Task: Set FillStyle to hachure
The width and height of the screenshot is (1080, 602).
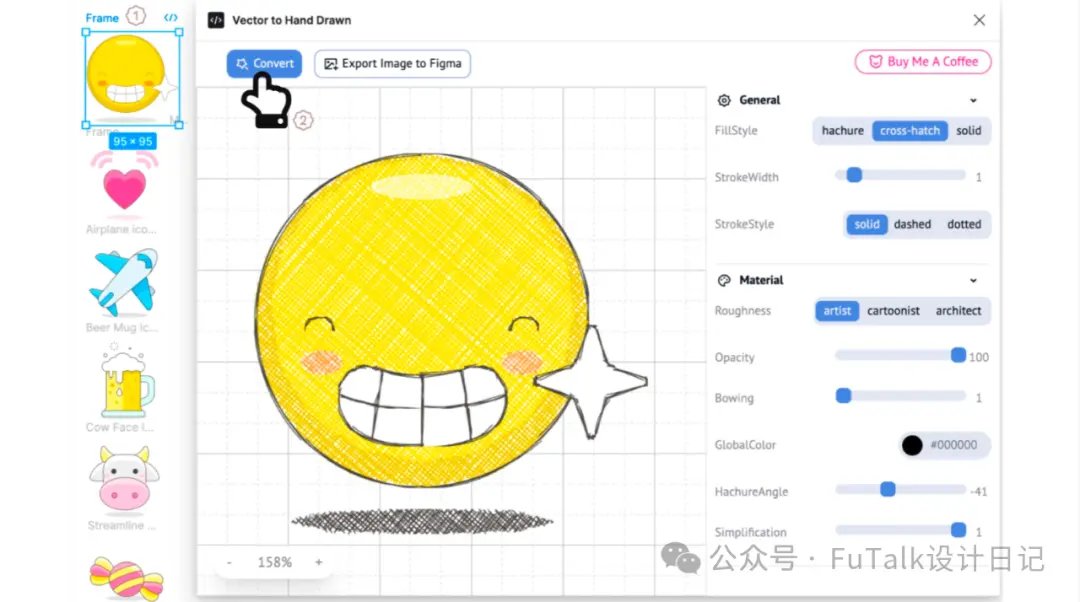Action: (x=842, y=131)
